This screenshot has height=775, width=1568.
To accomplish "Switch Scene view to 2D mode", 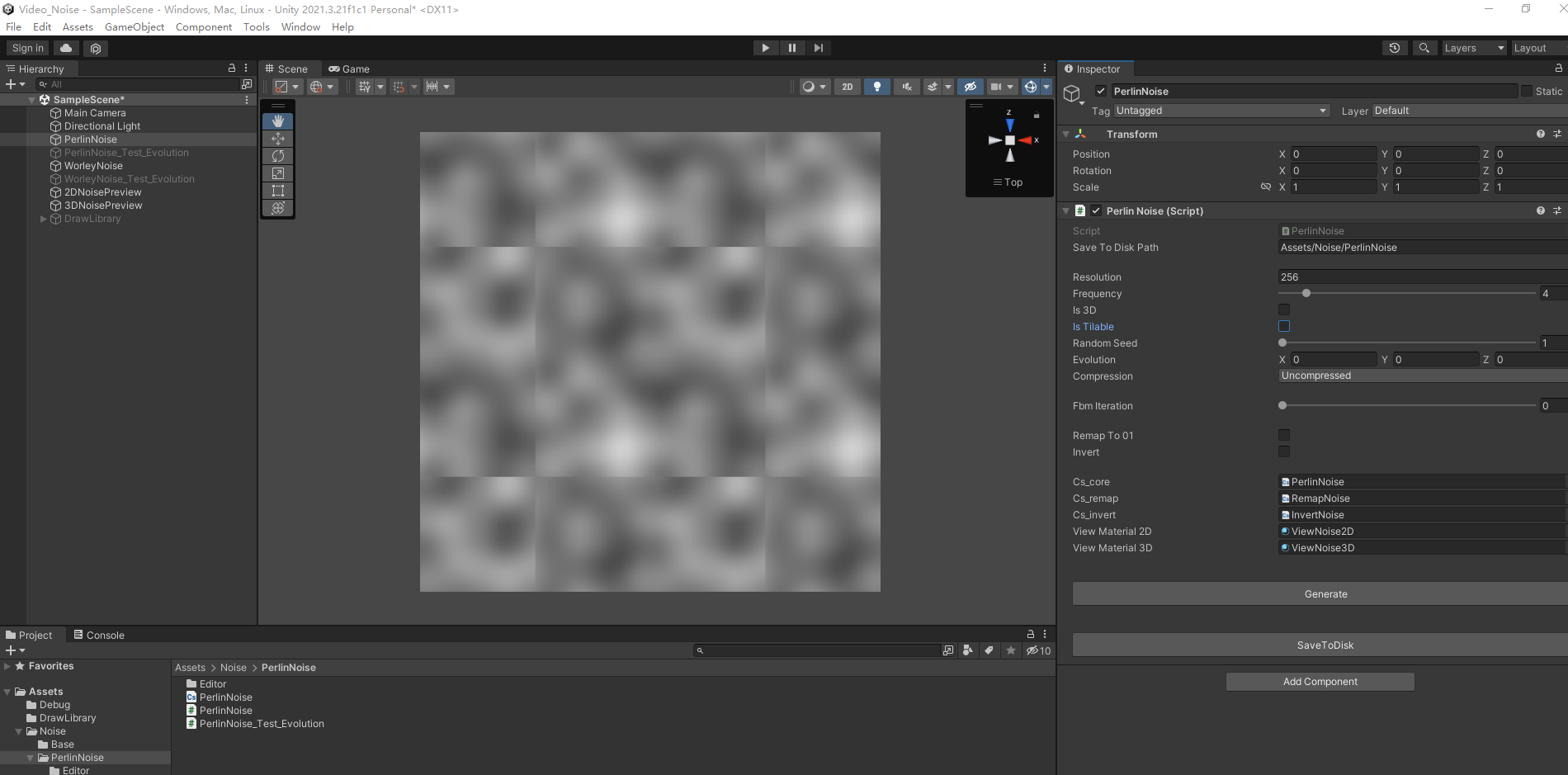I will pos(847,87).
